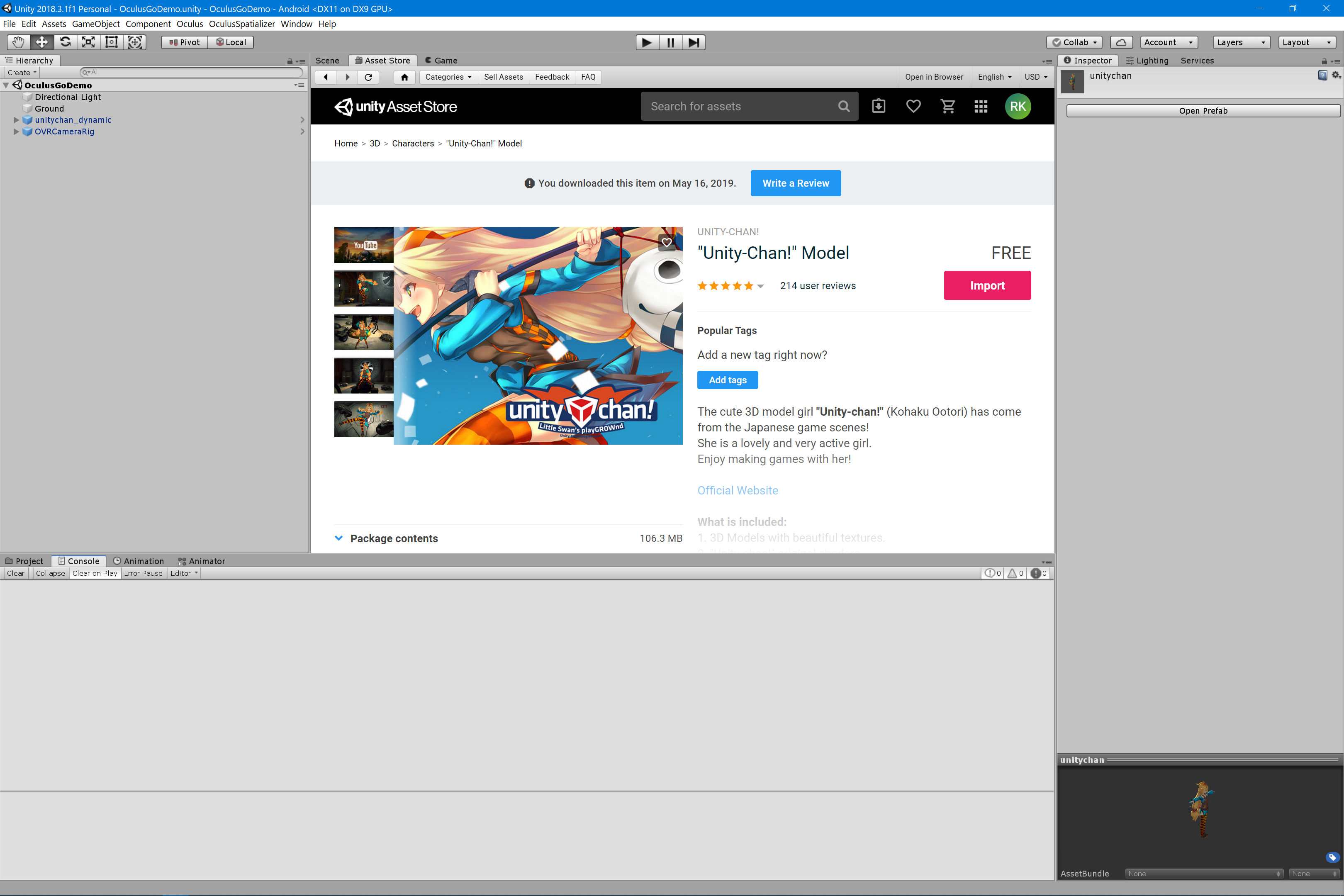Click the Search for assets field

740,106
